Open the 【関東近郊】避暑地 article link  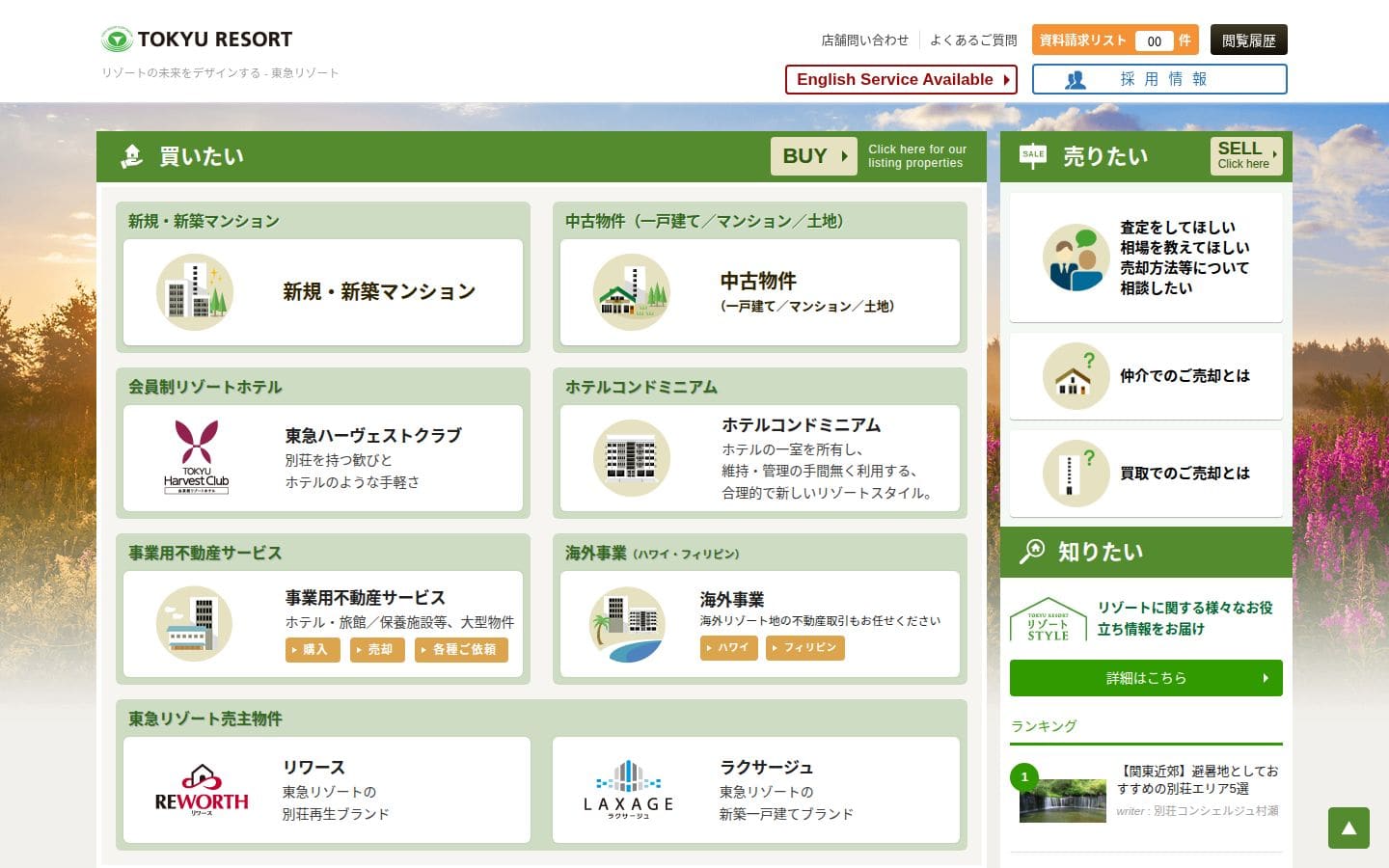(1198, 779)
